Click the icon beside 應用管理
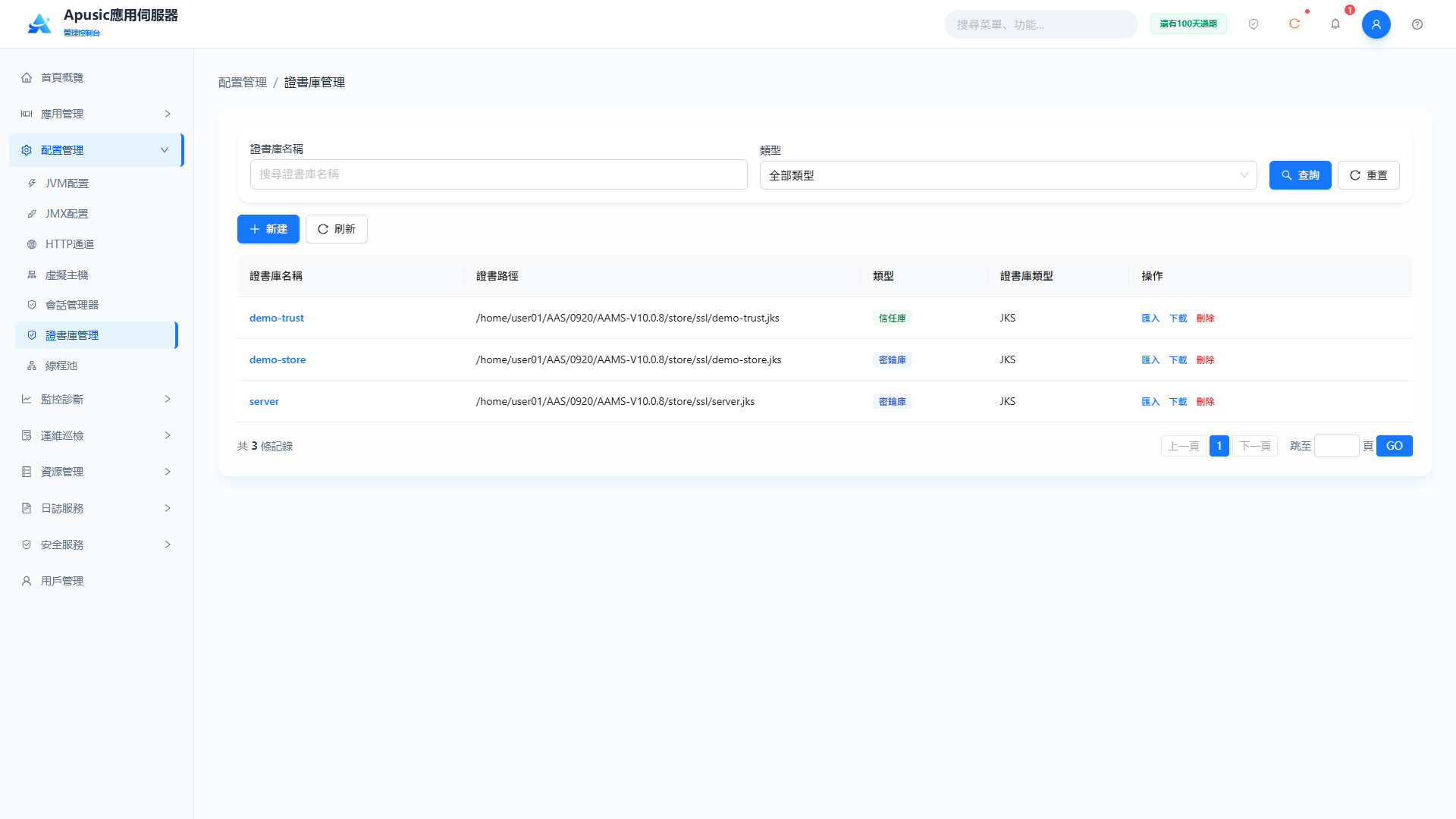Screen dimensions: 1456x819 pos(27,114)
